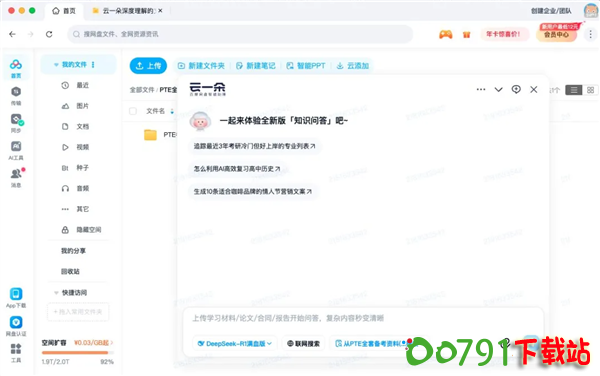Click 智能PPT

(x=306, y=66)
